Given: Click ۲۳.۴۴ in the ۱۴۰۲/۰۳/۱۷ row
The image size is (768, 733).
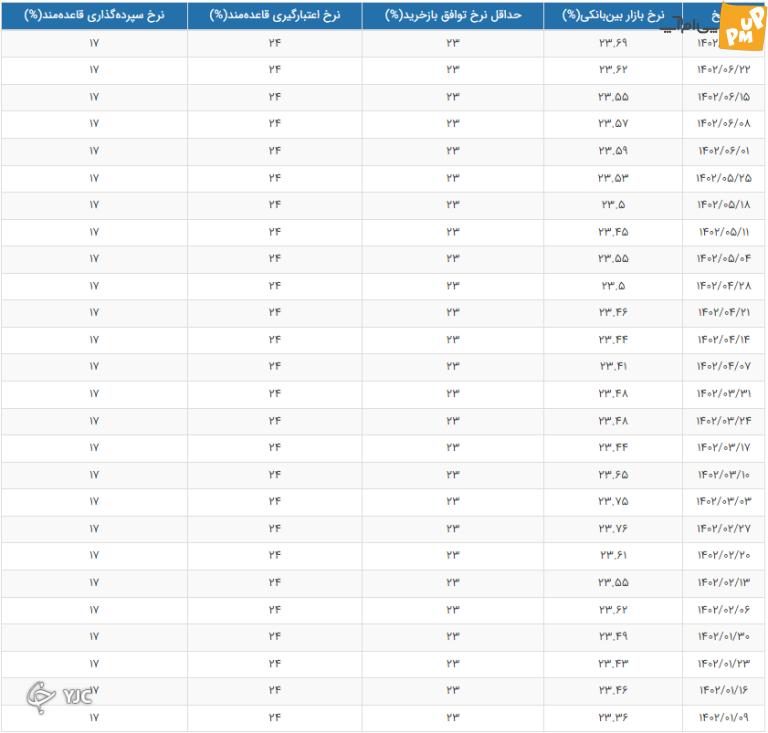Looking at the screenshot, I should (613, 448).
